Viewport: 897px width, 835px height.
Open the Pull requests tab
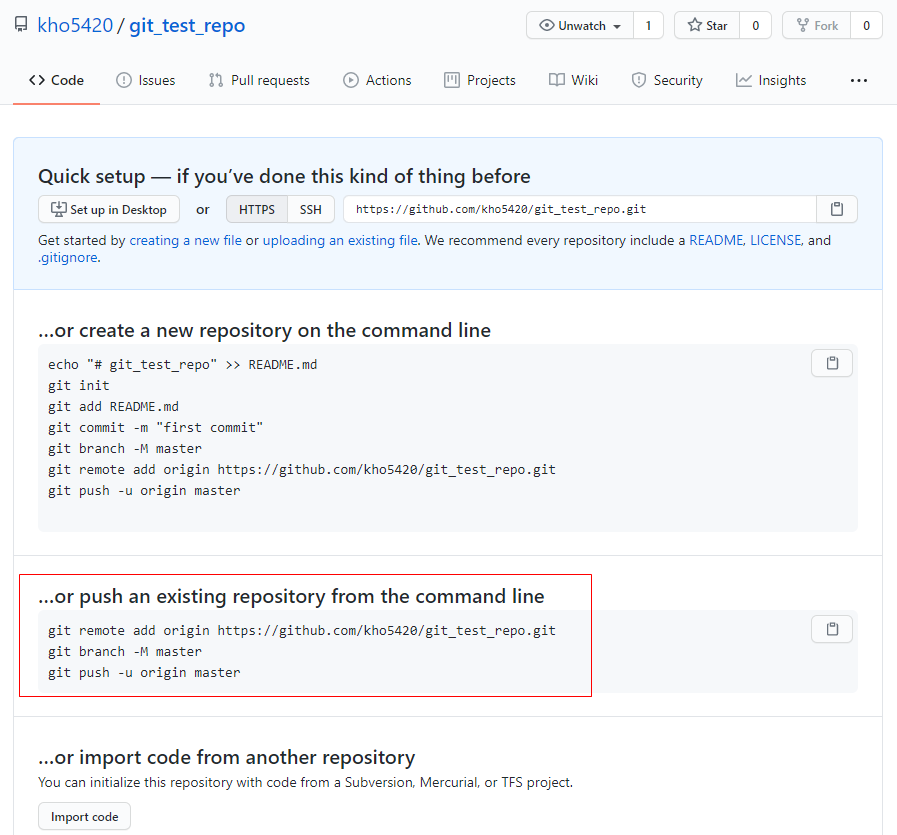[259, 81]
